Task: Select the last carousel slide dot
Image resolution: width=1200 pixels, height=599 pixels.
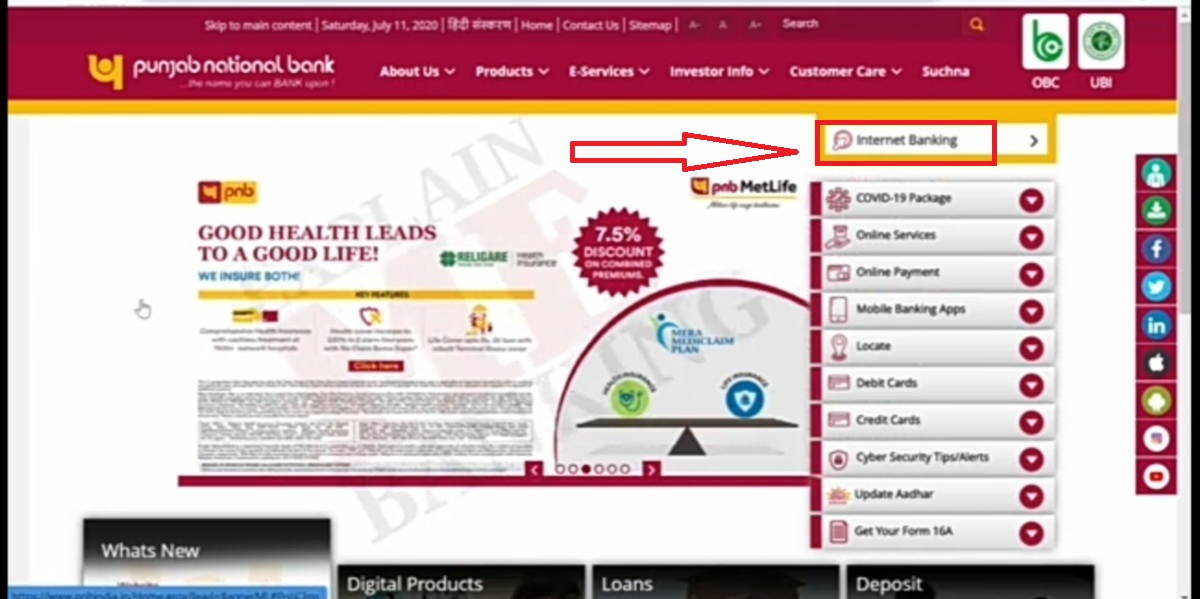Action: [625, 468]
